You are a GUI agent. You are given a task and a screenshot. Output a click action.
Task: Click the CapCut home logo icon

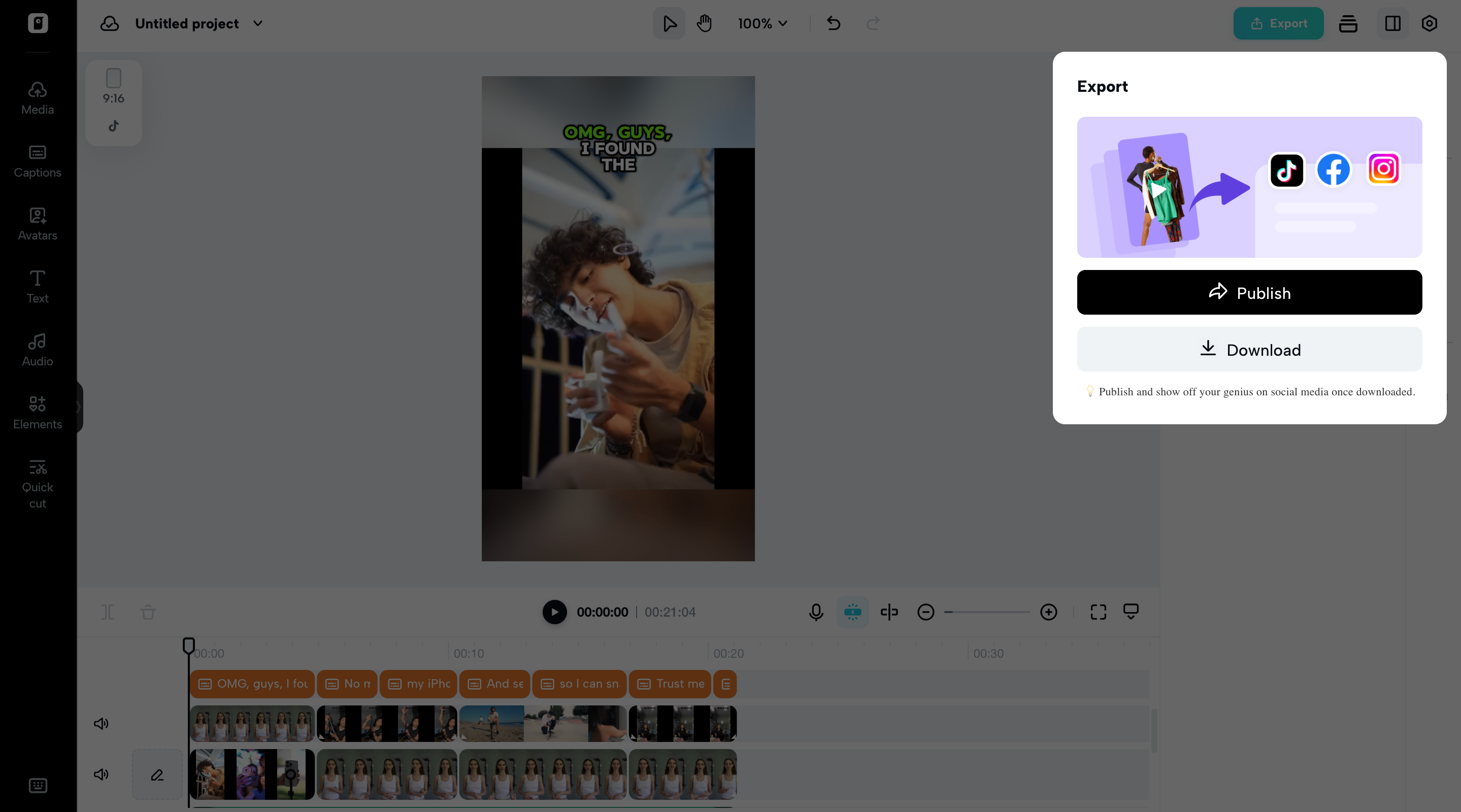point(38,23)
